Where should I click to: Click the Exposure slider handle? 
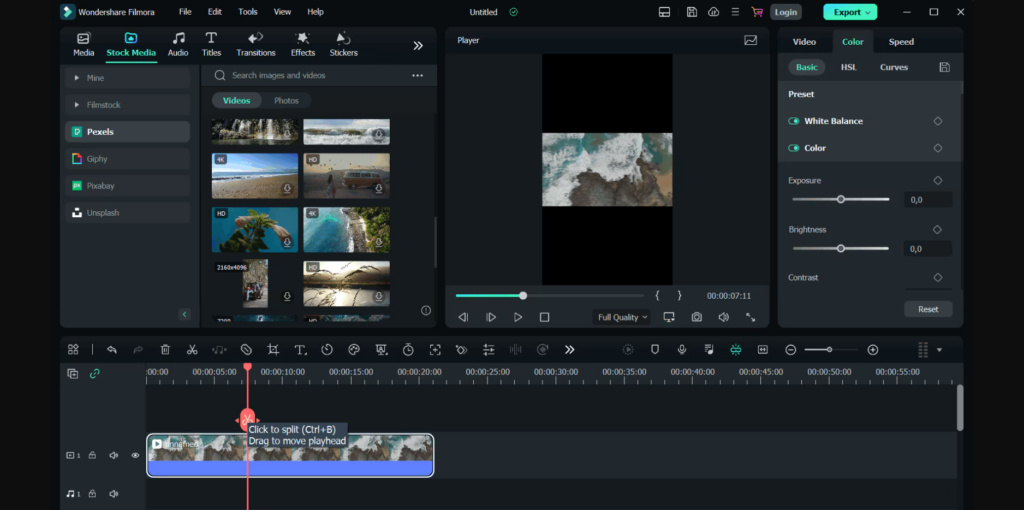point(841,199)
